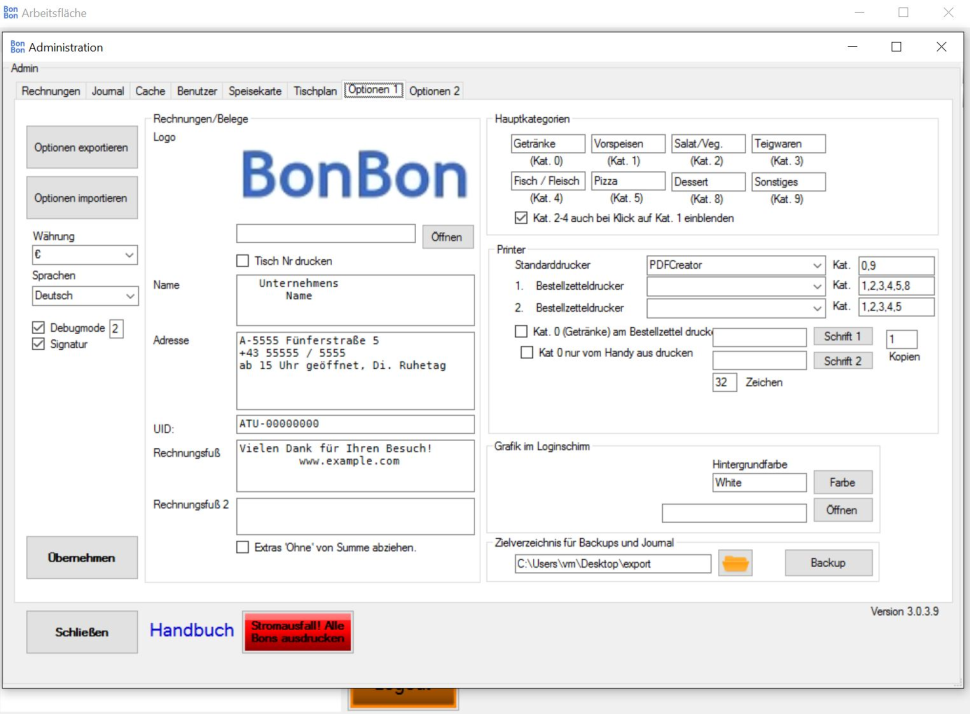Open the Optionen 2 tab
970x714 pixels.
434,91
